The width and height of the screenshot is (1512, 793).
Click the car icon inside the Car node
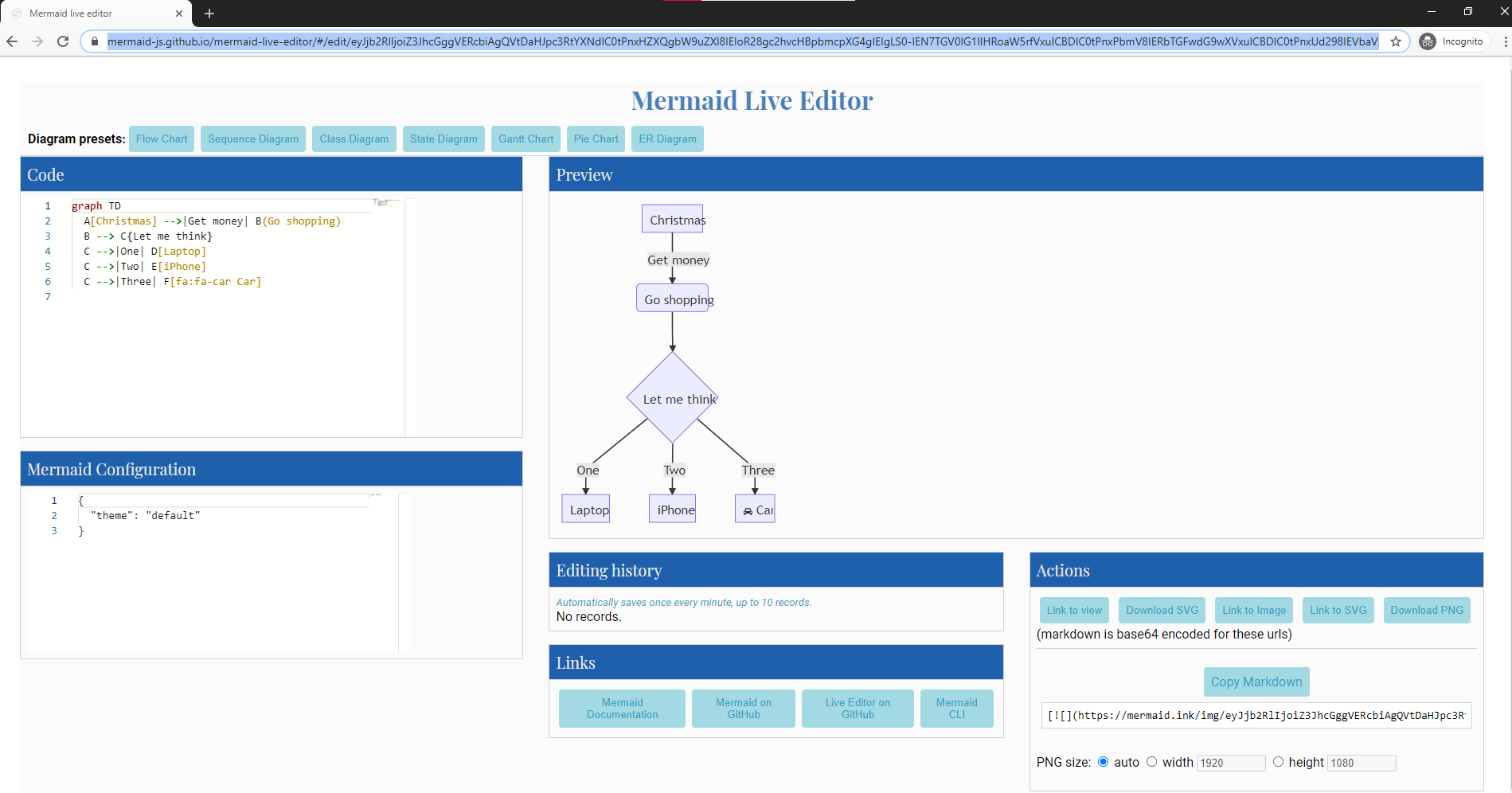pos(748,510)
